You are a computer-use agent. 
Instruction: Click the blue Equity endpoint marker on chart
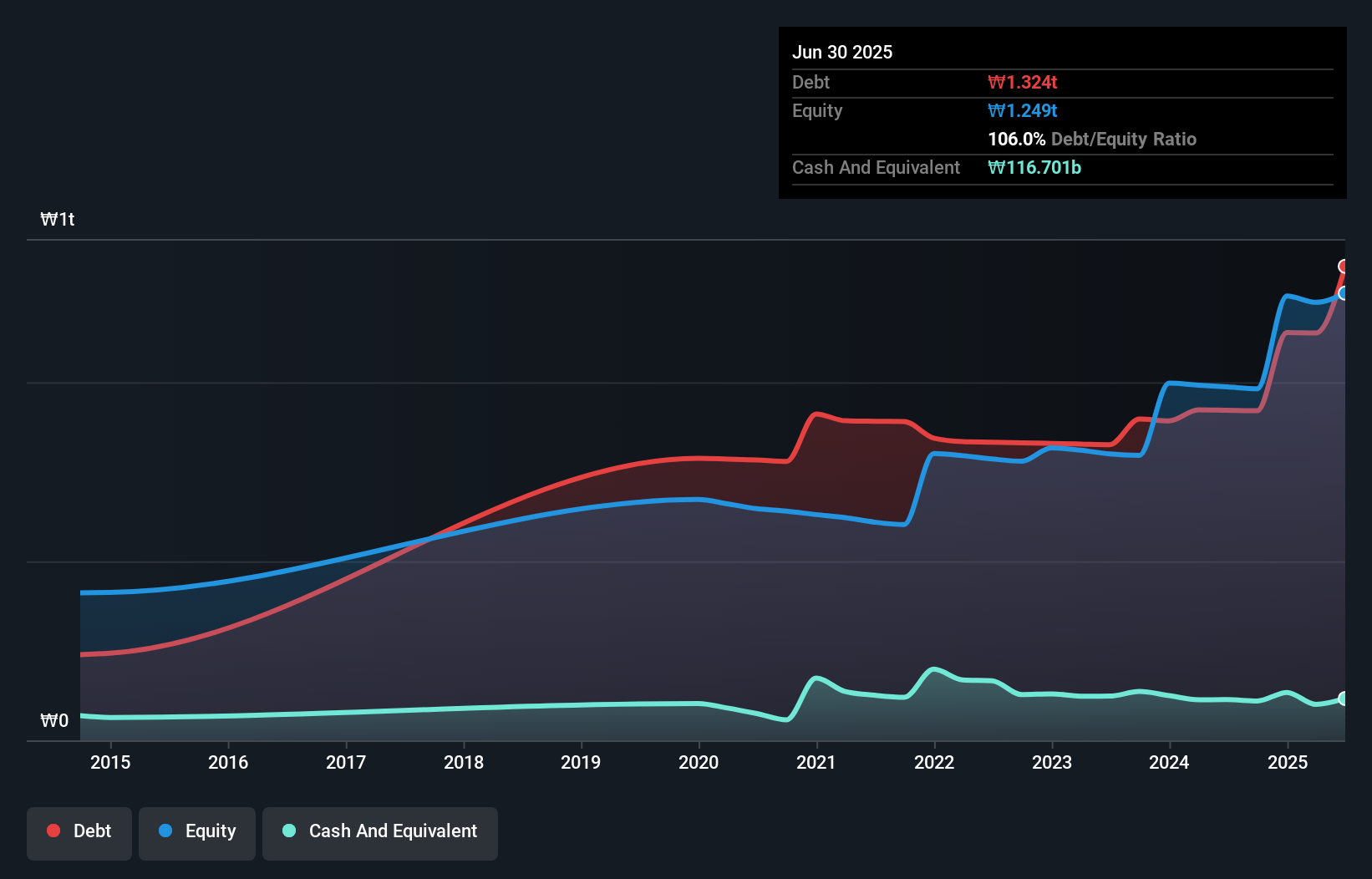[1344, 294]
